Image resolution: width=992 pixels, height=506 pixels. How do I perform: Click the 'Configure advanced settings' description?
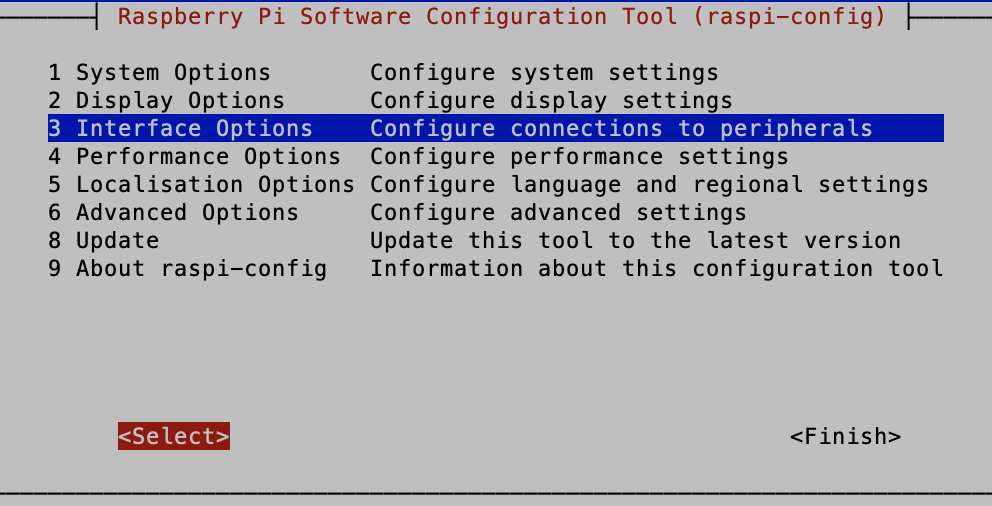pos(558,213)
